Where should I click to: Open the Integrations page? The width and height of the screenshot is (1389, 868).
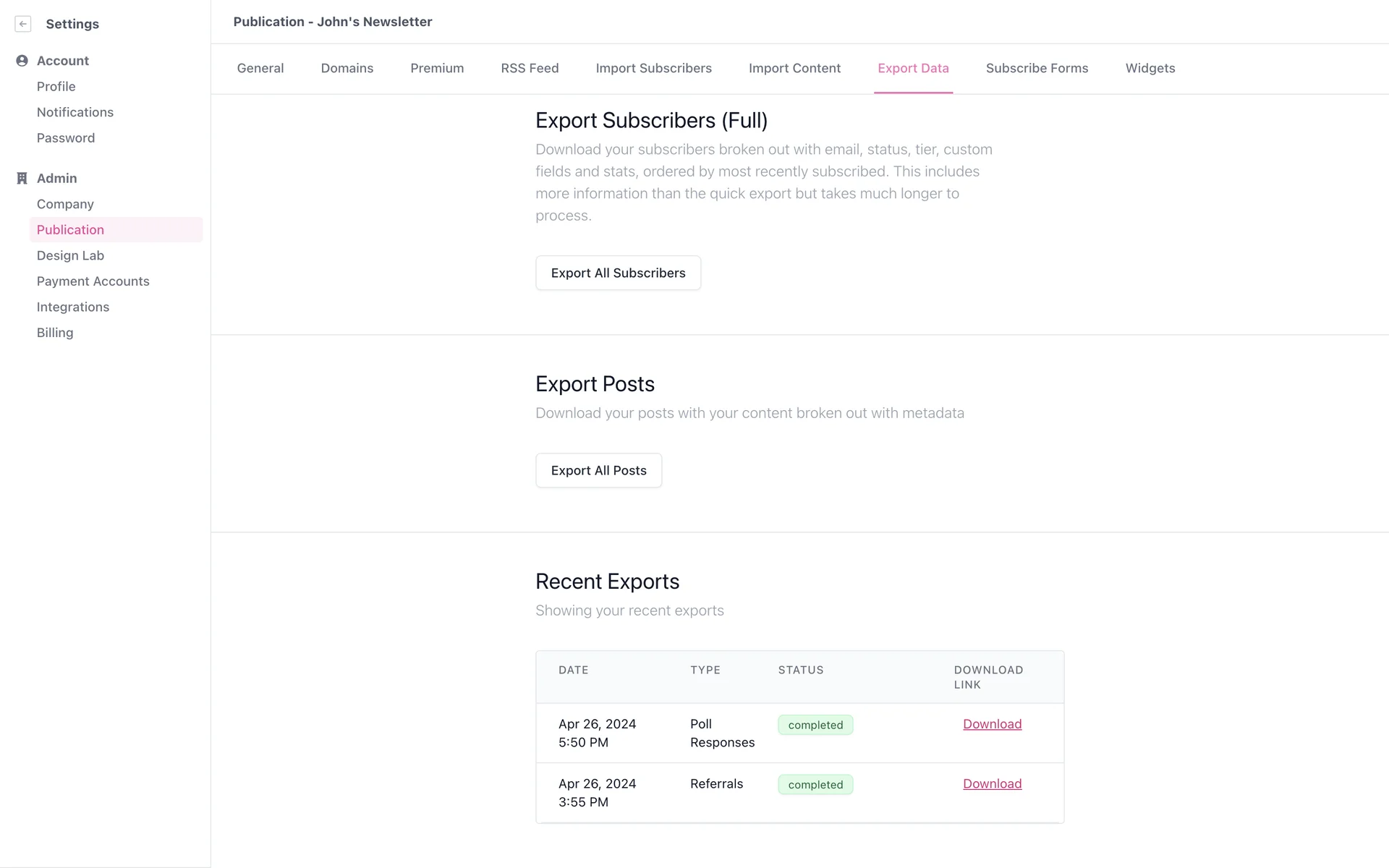73,307
